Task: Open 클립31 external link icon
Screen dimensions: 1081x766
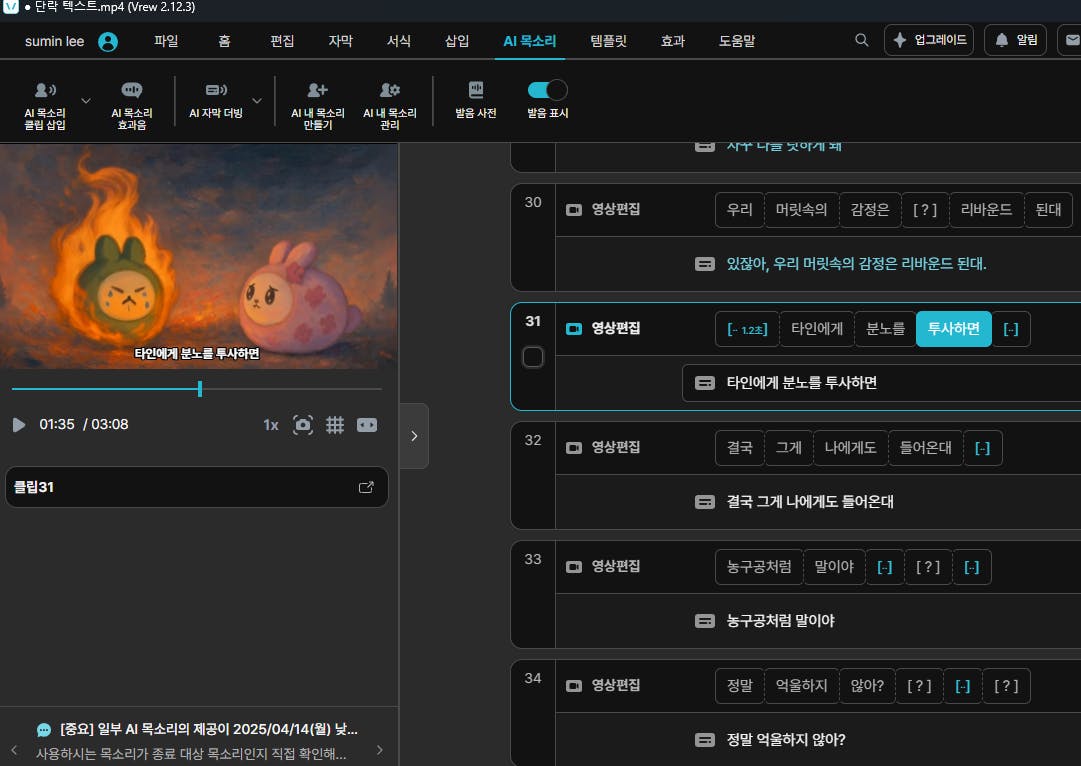Action: tap(366, 487)
